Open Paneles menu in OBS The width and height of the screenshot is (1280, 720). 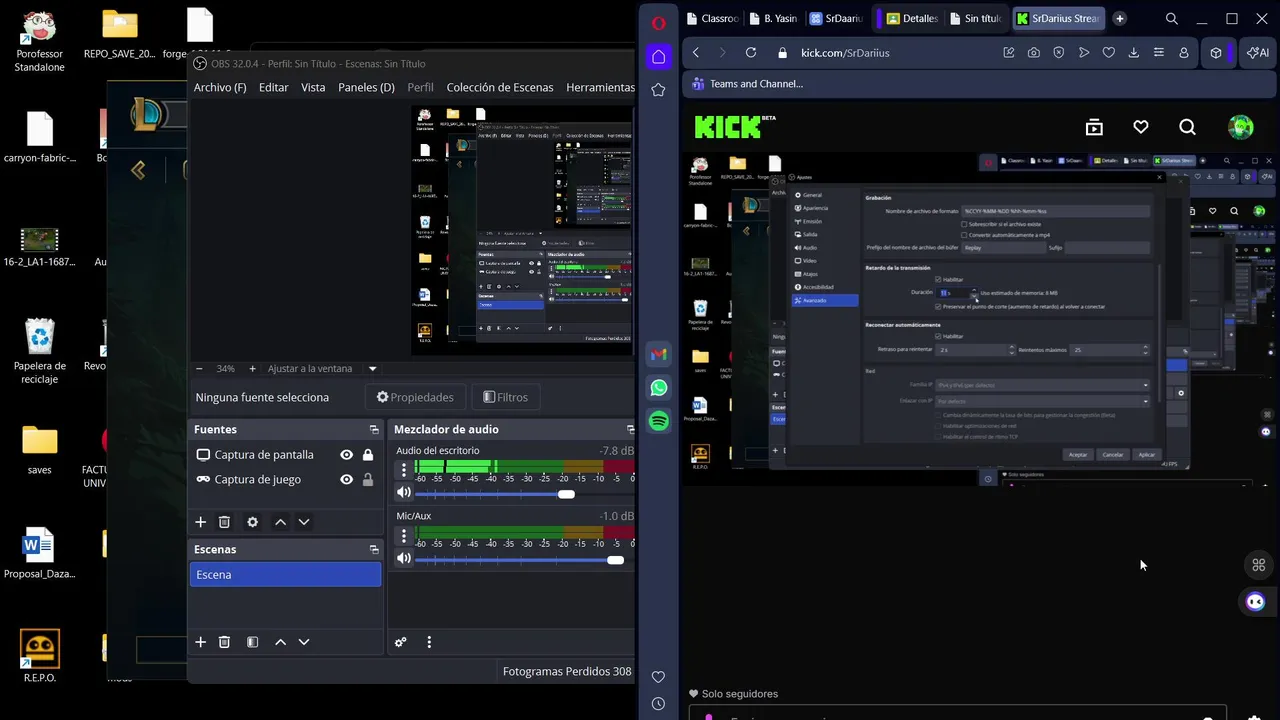366,87
